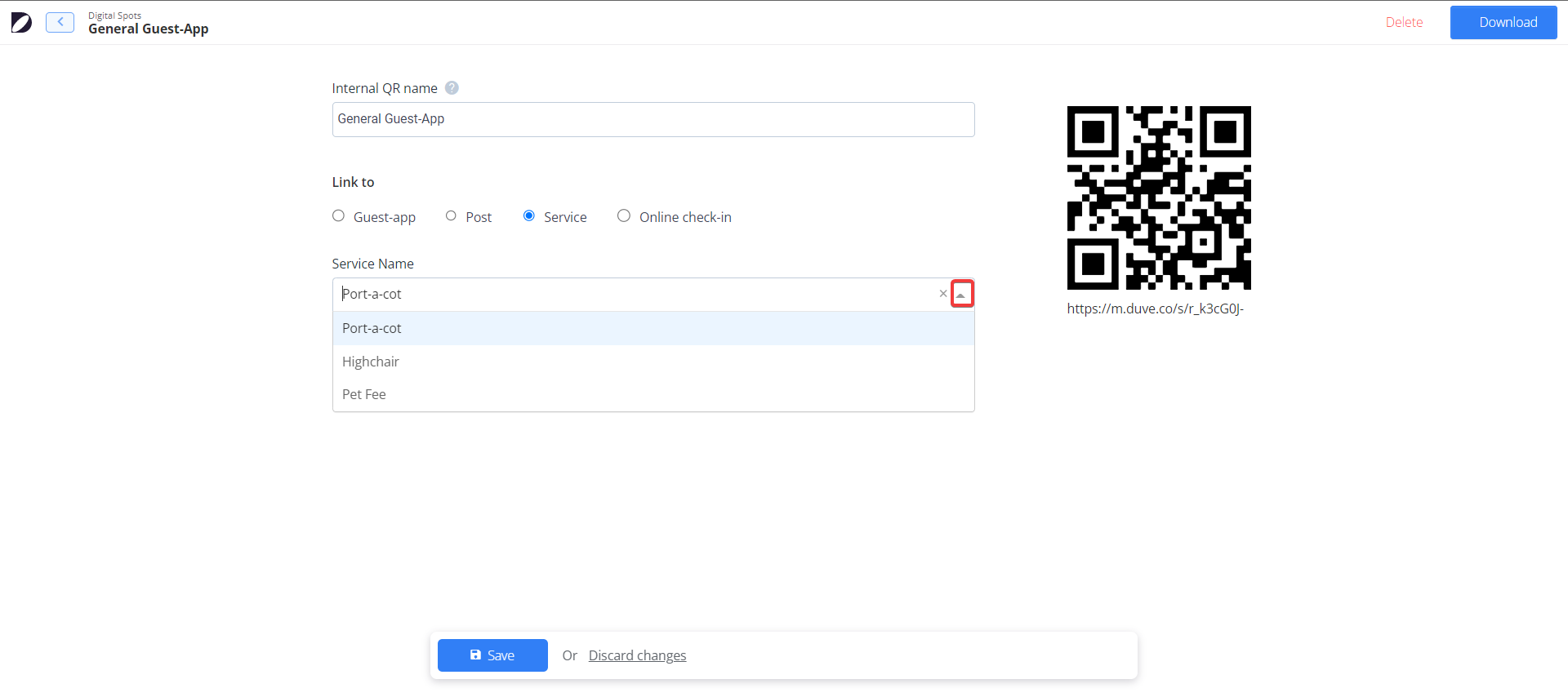Select the Guest-app radio button
Viewport: 1568px width, 697px height.
338,215
